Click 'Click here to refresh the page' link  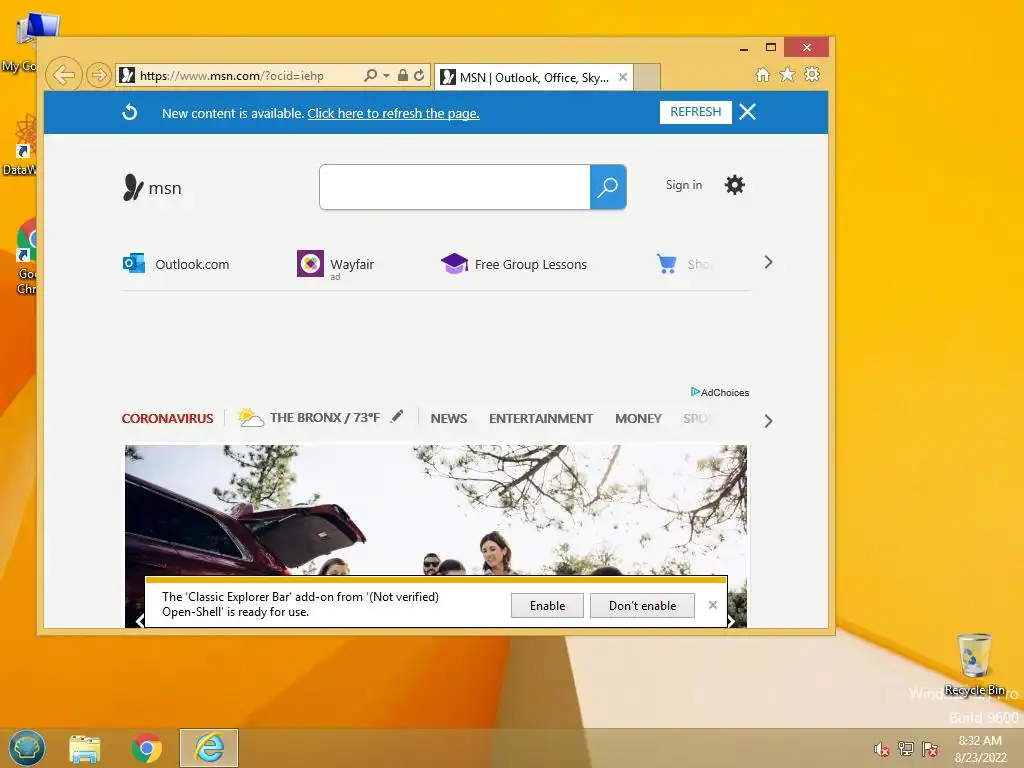[x=393, y=113]
